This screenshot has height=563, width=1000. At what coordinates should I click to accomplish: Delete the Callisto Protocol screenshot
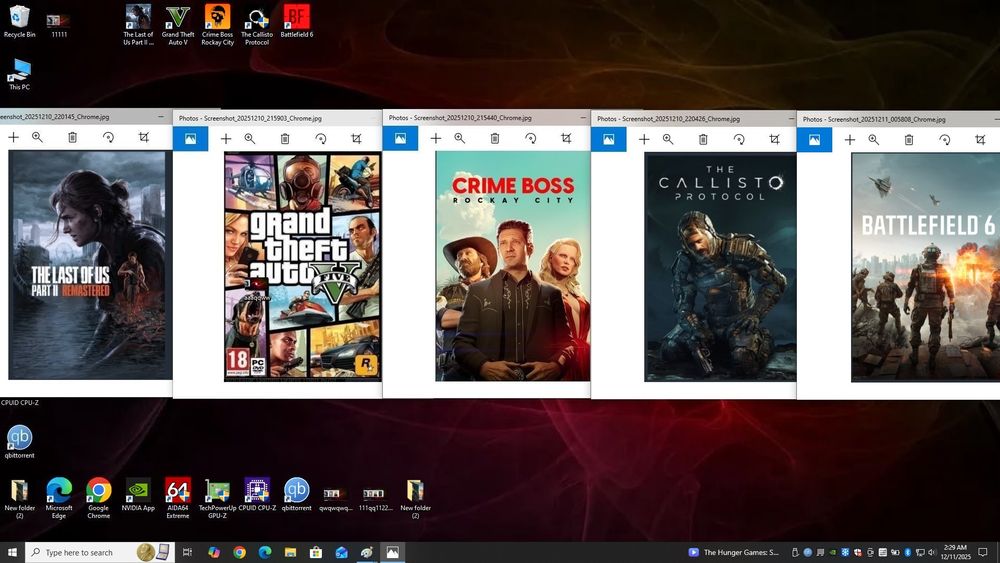[x=703, y=140]
